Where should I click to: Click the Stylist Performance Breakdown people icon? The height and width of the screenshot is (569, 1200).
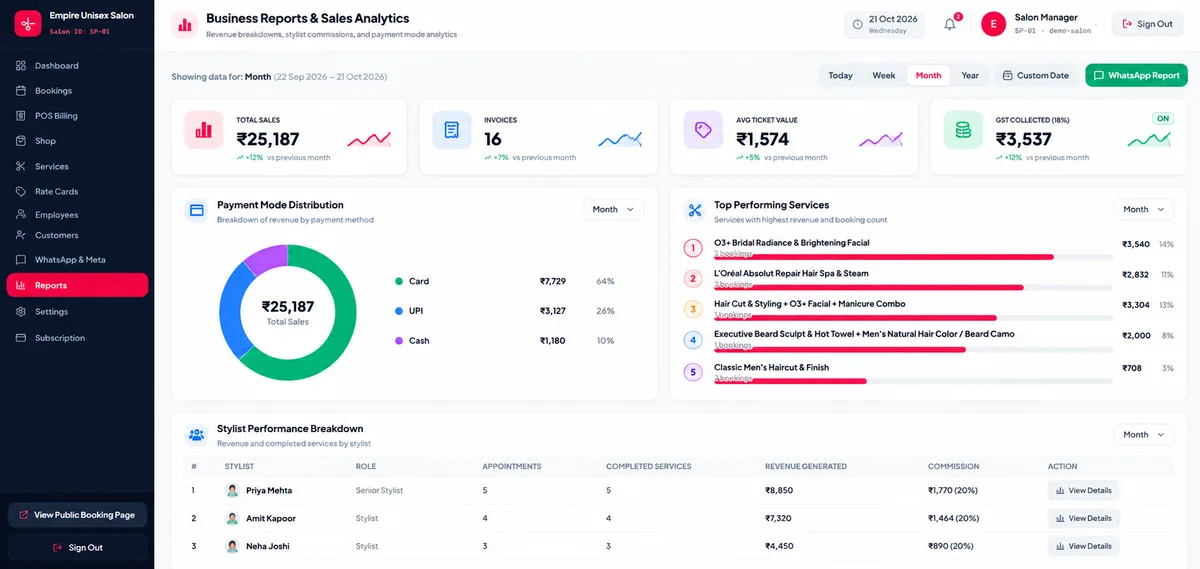pyautogui.click(x=197, y=435)
